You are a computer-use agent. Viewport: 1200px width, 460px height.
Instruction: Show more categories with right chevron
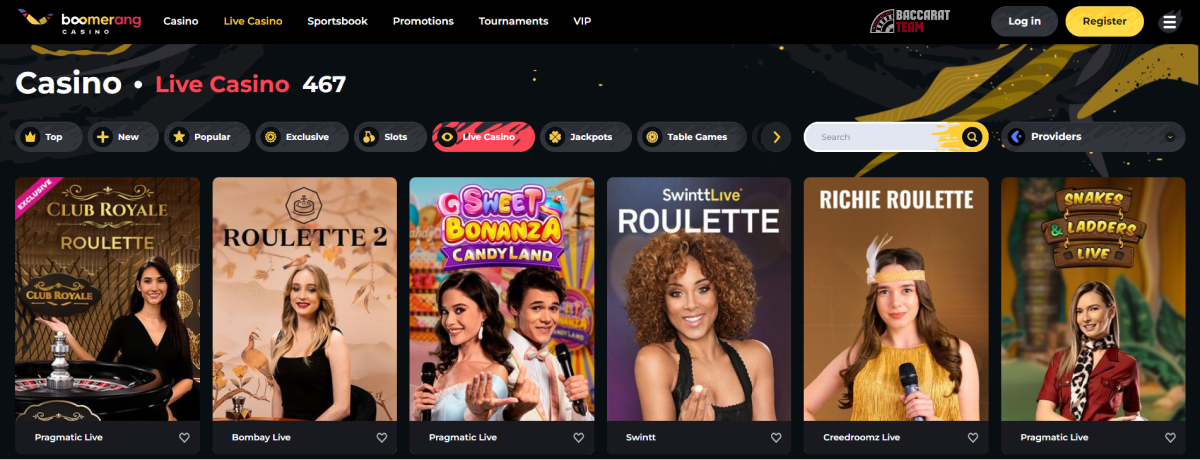pyautogui.click(x=777, y=137)
